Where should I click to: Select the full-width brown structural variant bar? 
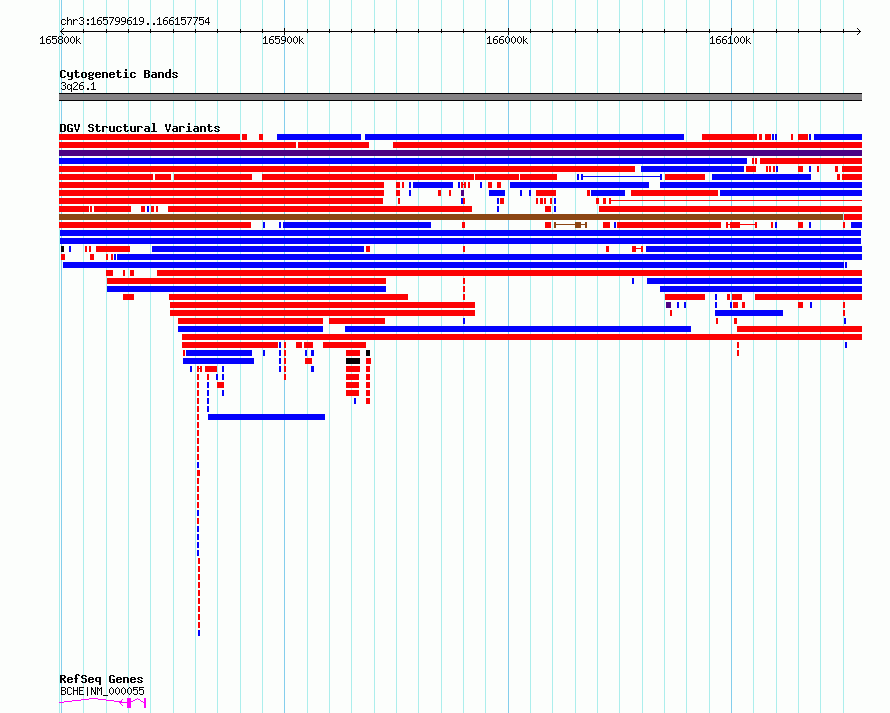pyautogui.click(x=451, y=217)
